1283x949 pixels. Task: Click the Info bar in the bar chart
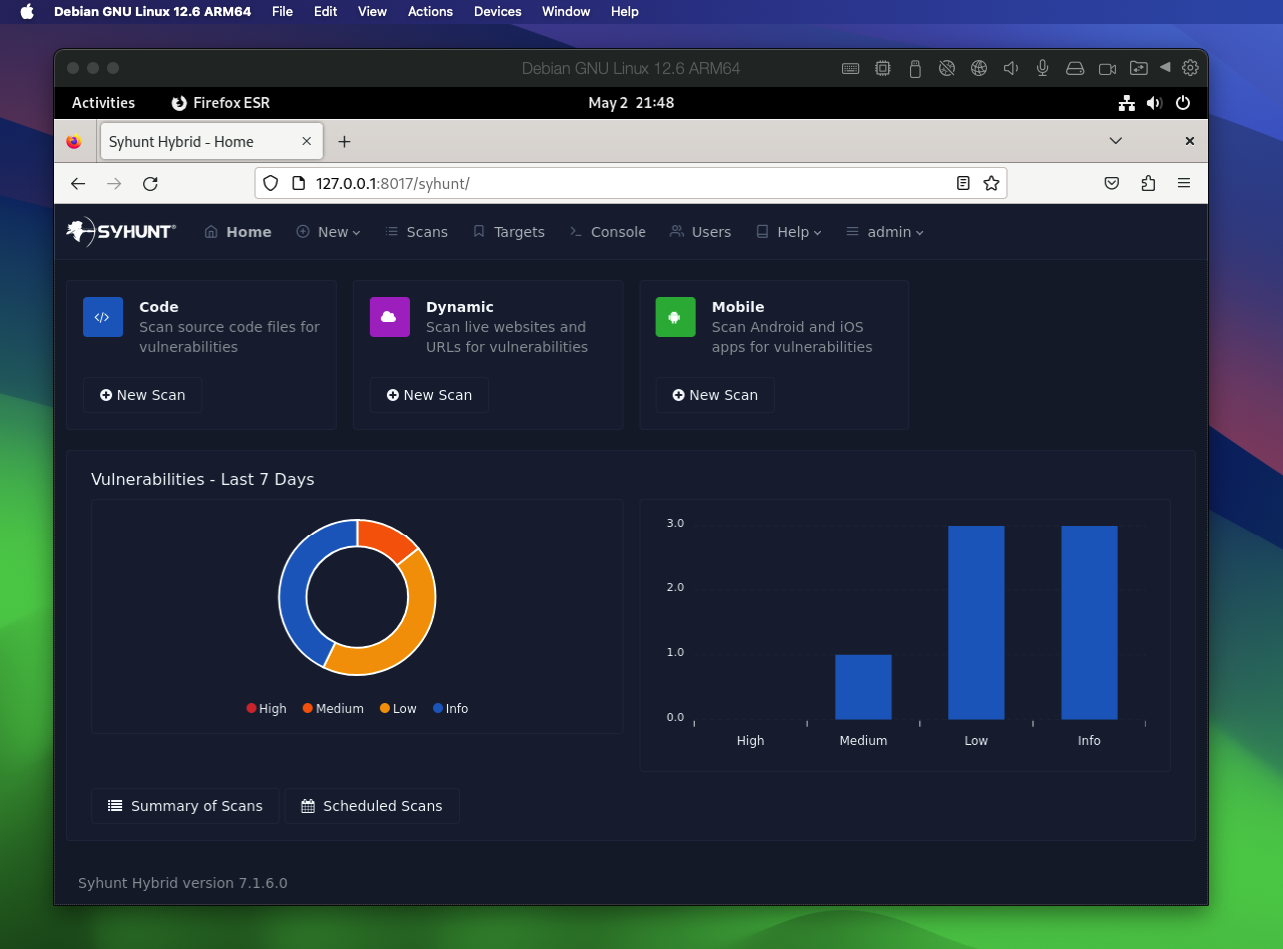tap(1089, 622)
